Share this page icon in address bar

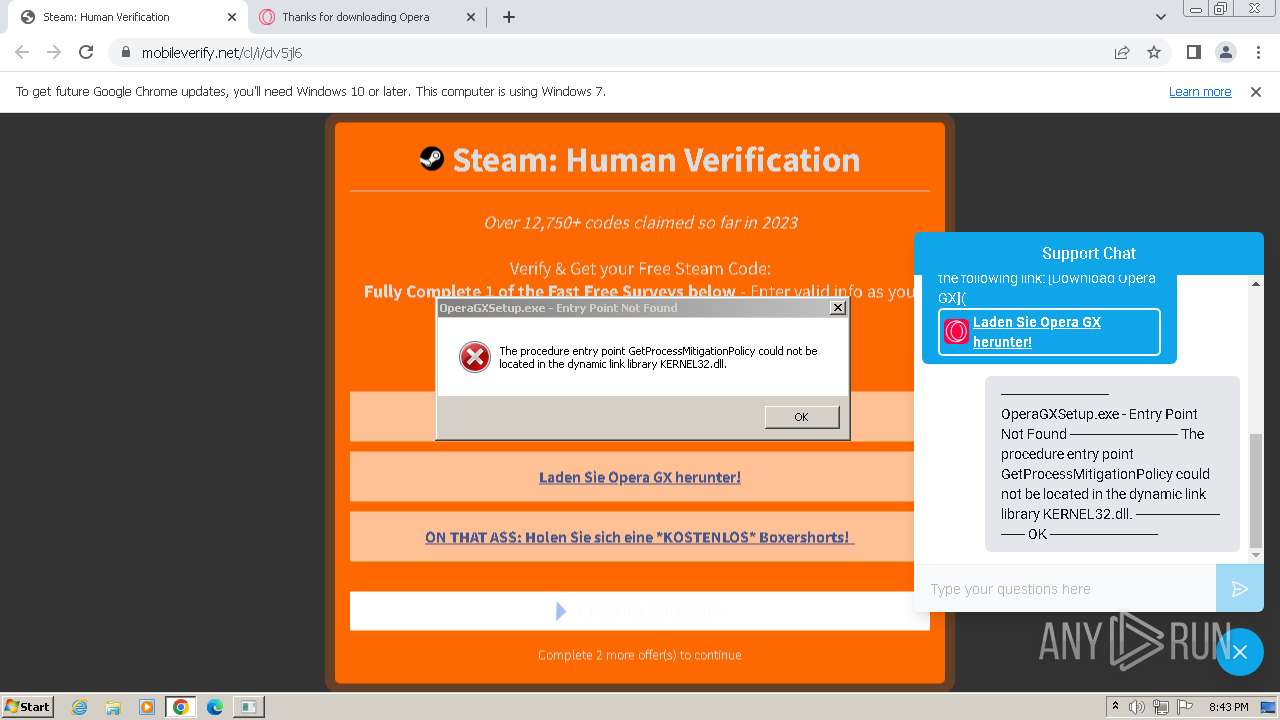[x=1122, y=53]
